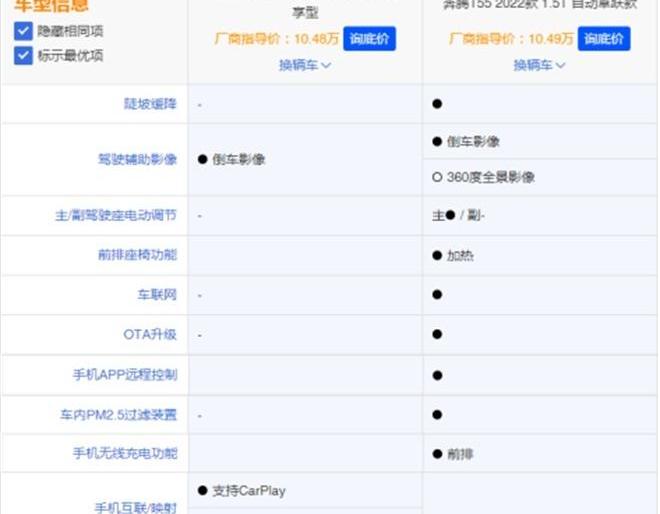
Task: Open 换辆车 dropdown under 10.49万 car
Action: (x=539, y=65)
